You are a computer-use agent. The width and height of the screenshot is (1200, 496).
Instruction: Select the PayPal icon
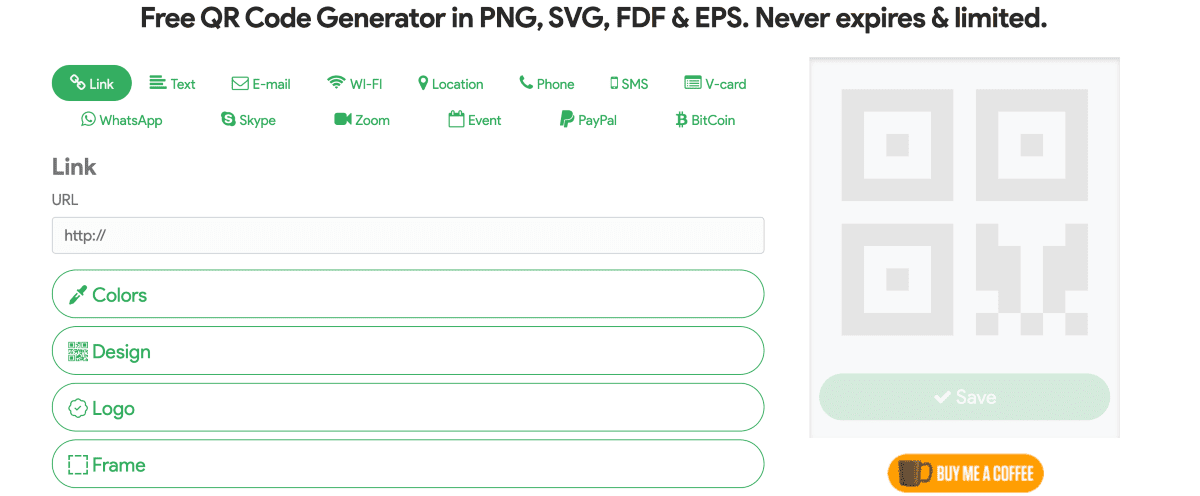pos(567,120)
